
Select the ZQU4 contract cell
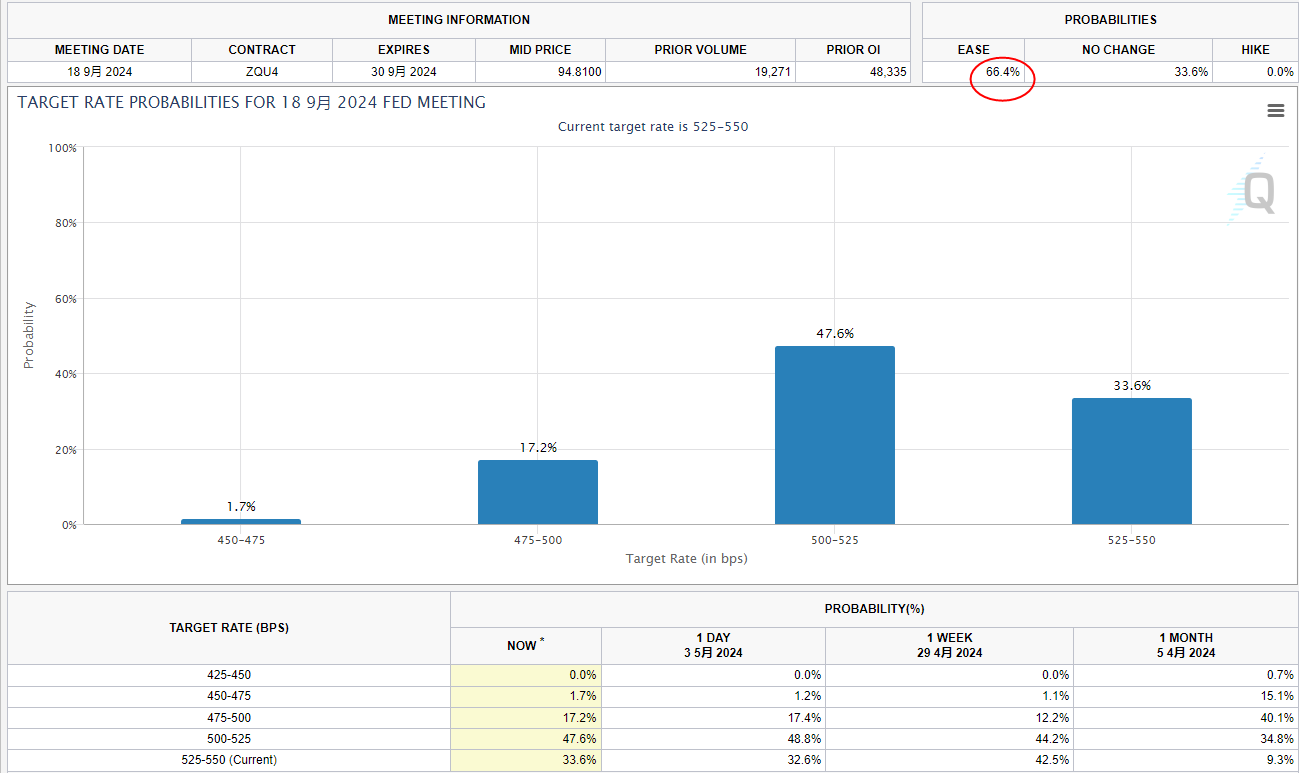click(x=262, y=72)
